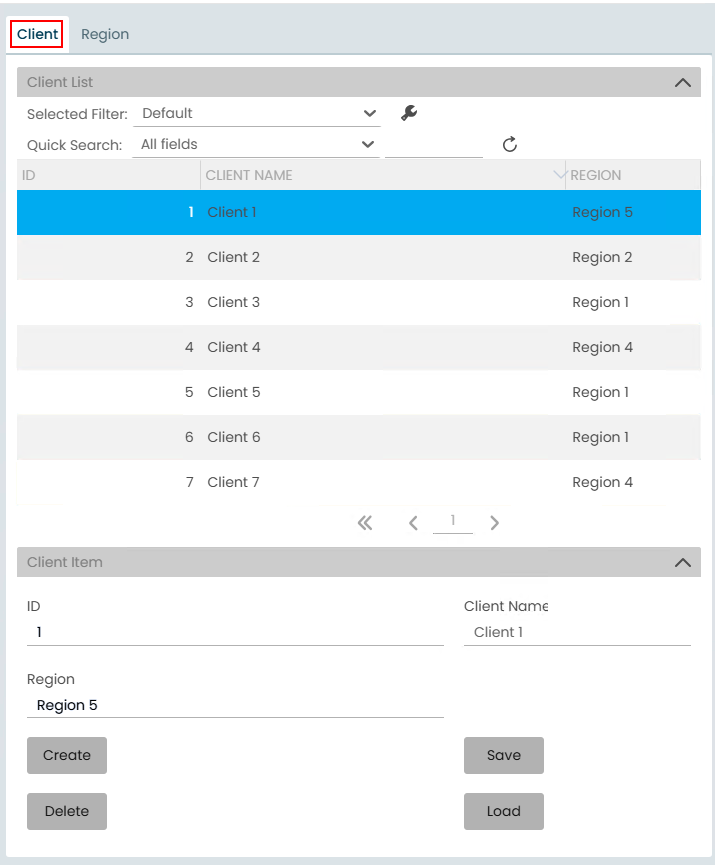Select the Client tab
Image resolution: width=715 pixels, height=865 pixels.
38,34
